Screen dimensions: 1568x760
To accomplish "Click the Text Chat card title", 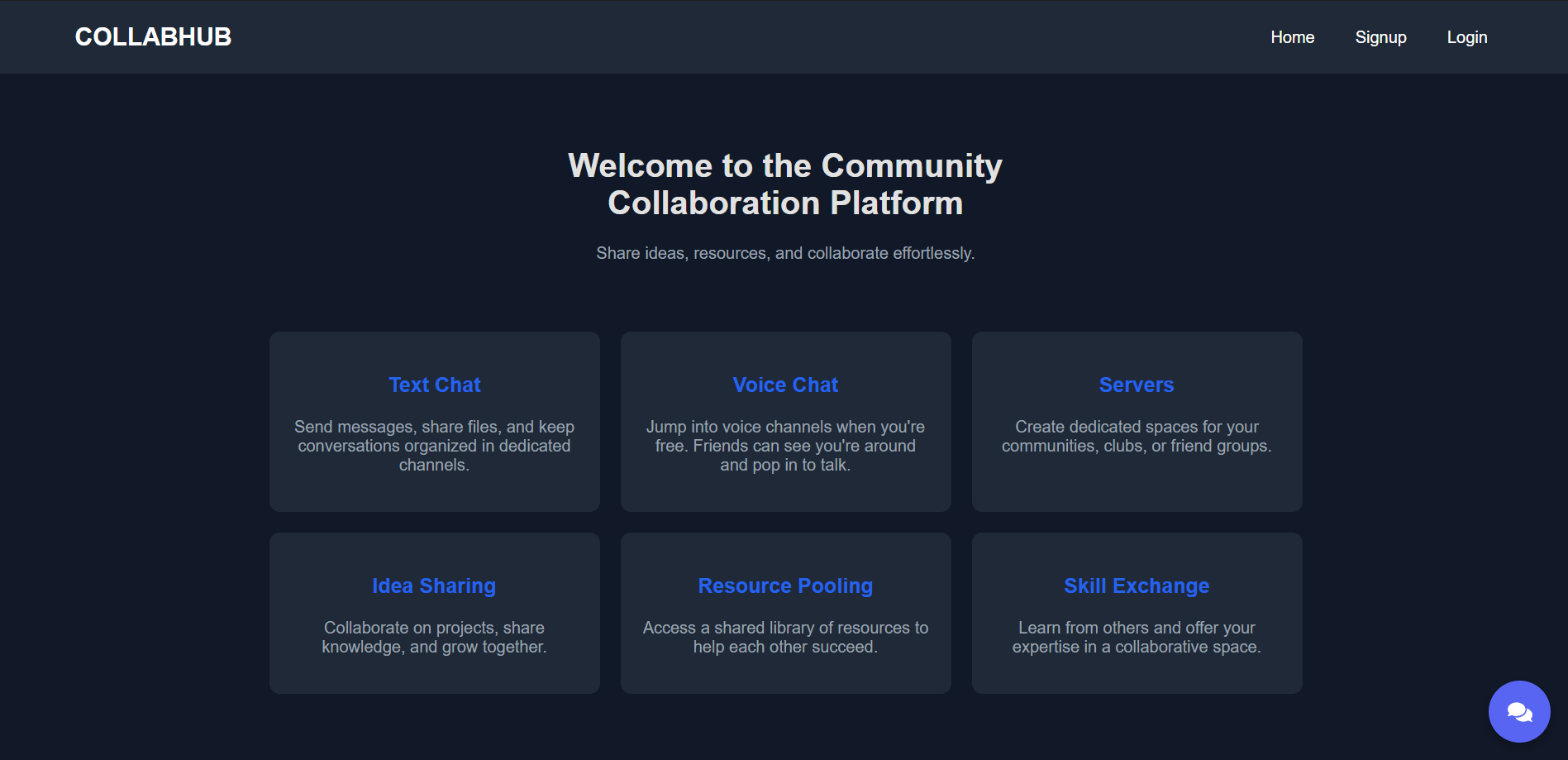I will pos(434,385).
